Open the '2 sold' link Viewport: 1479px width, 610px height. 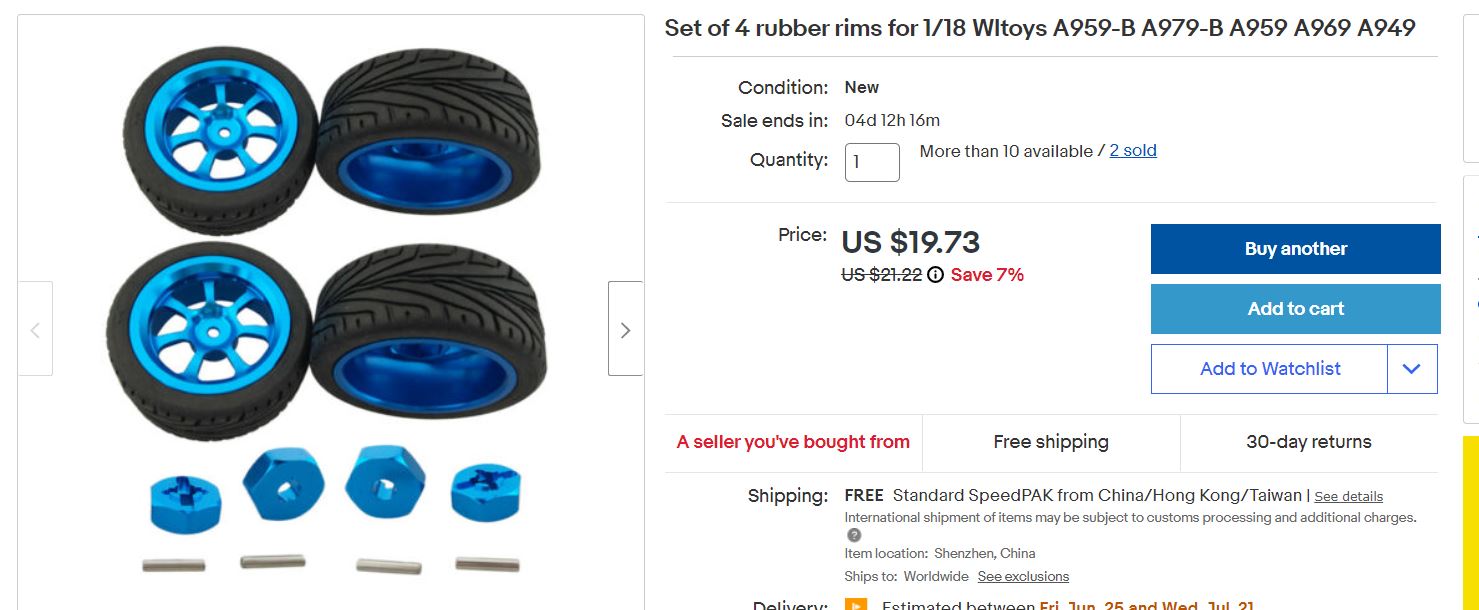pyautogui.click(x=1133, y=151)
